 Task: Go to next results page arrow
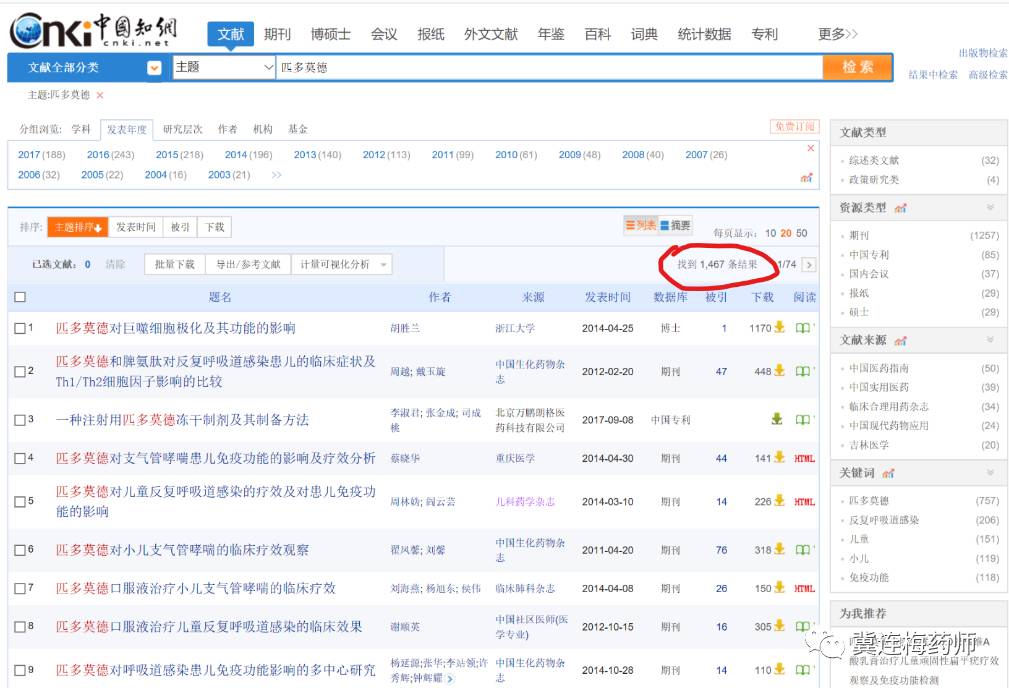pos(809,265)
